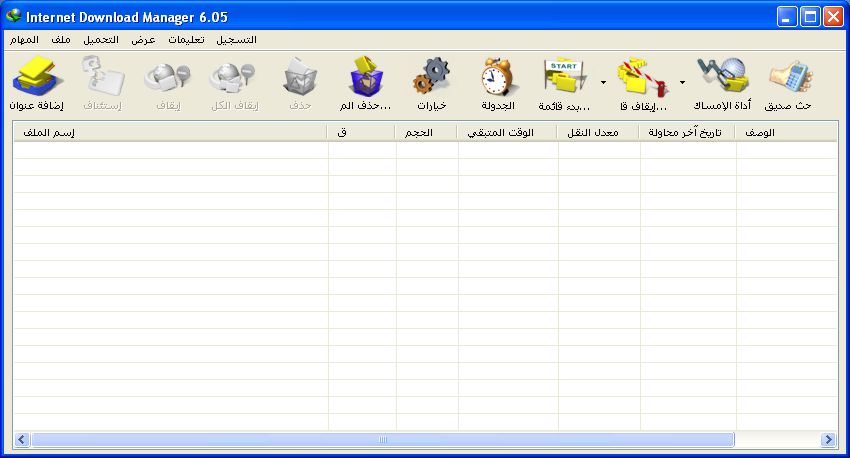Screen dimensions: 850x458
Task: Close the Internet Download Manager window
Action: point(833,17)
